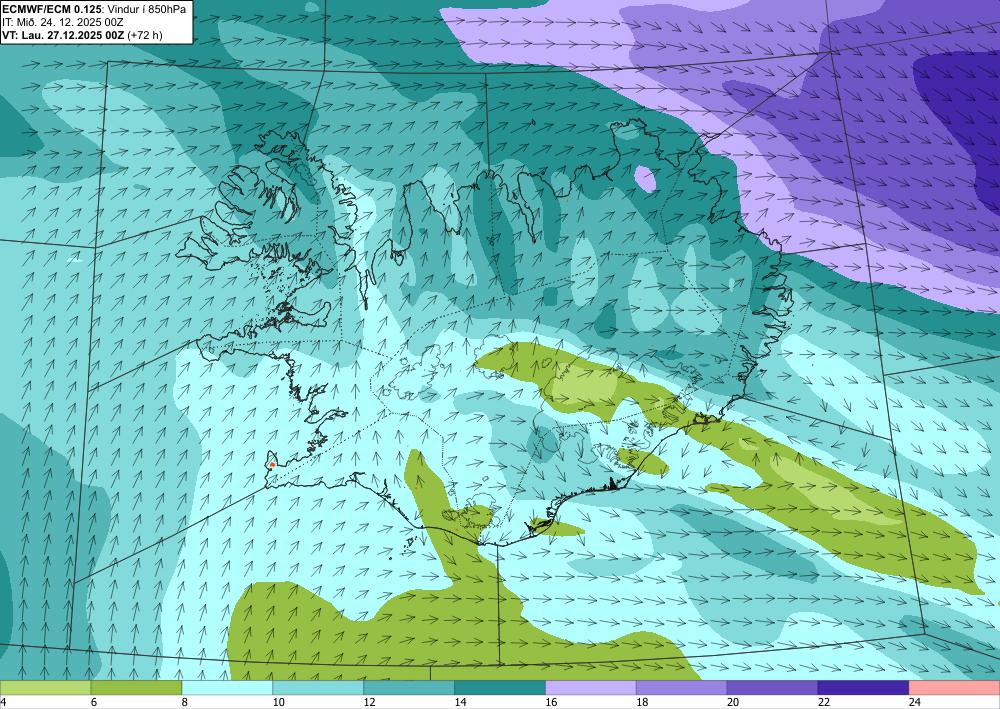Image resolution: width=1000 pixels, height=709 pixels.
Task: Click the '(+72 h)' forecast offset text
Action: (145, 35)
